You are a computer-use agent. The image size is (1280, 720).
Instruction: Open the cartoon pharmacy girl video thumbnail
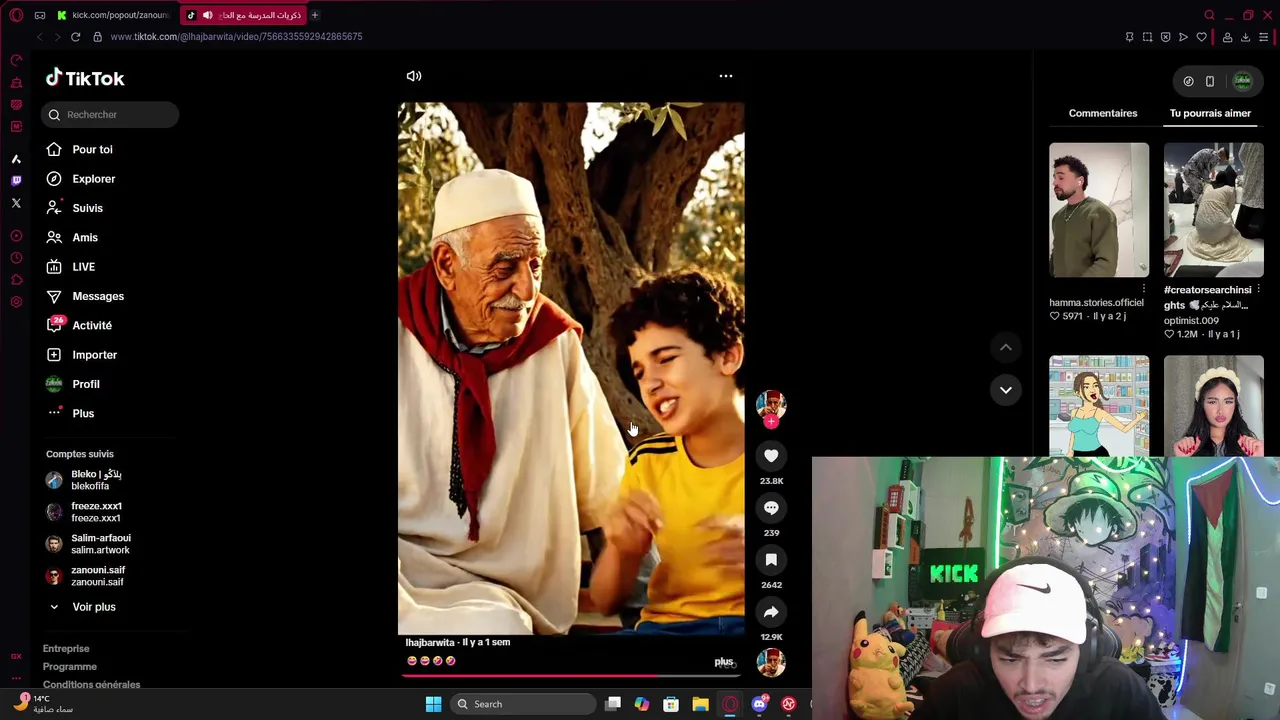pos(1099,406)
